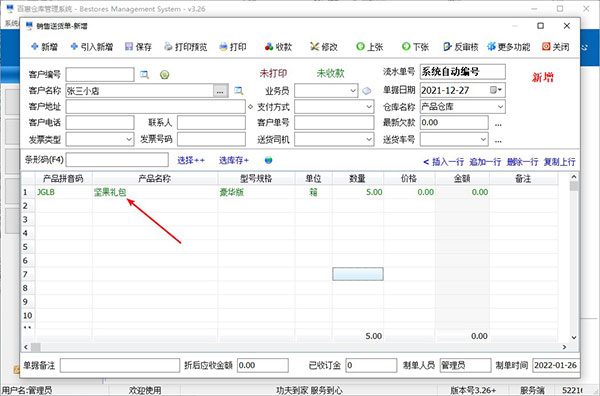Click the horizontal scrollbar right arrow
This screenshot has height=396, width=600.
(x=564, y=347)
